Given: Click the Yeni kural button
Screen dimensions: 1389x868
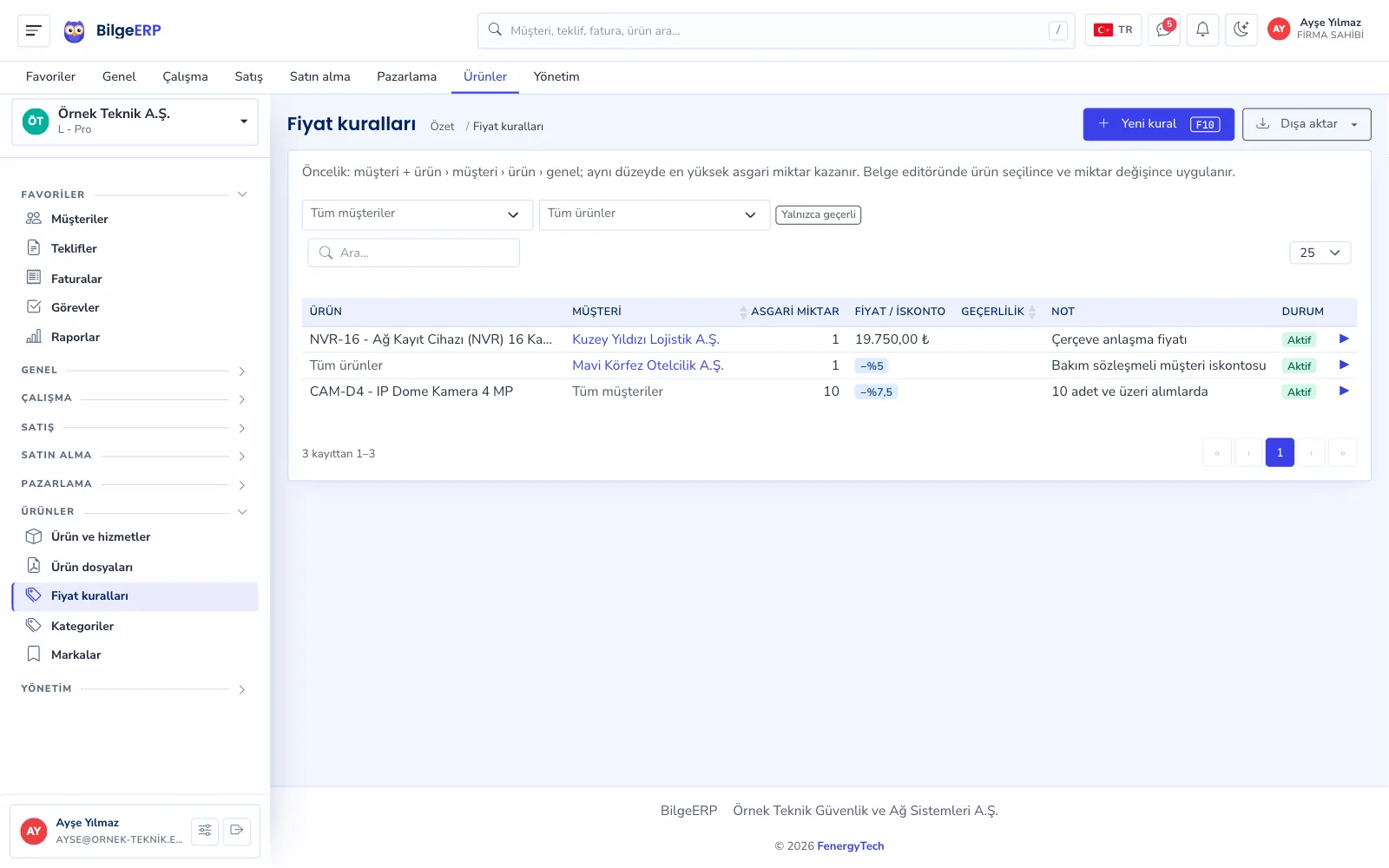Looking at the screenshot, I should pyautogui.click(x=1158, y=124).
